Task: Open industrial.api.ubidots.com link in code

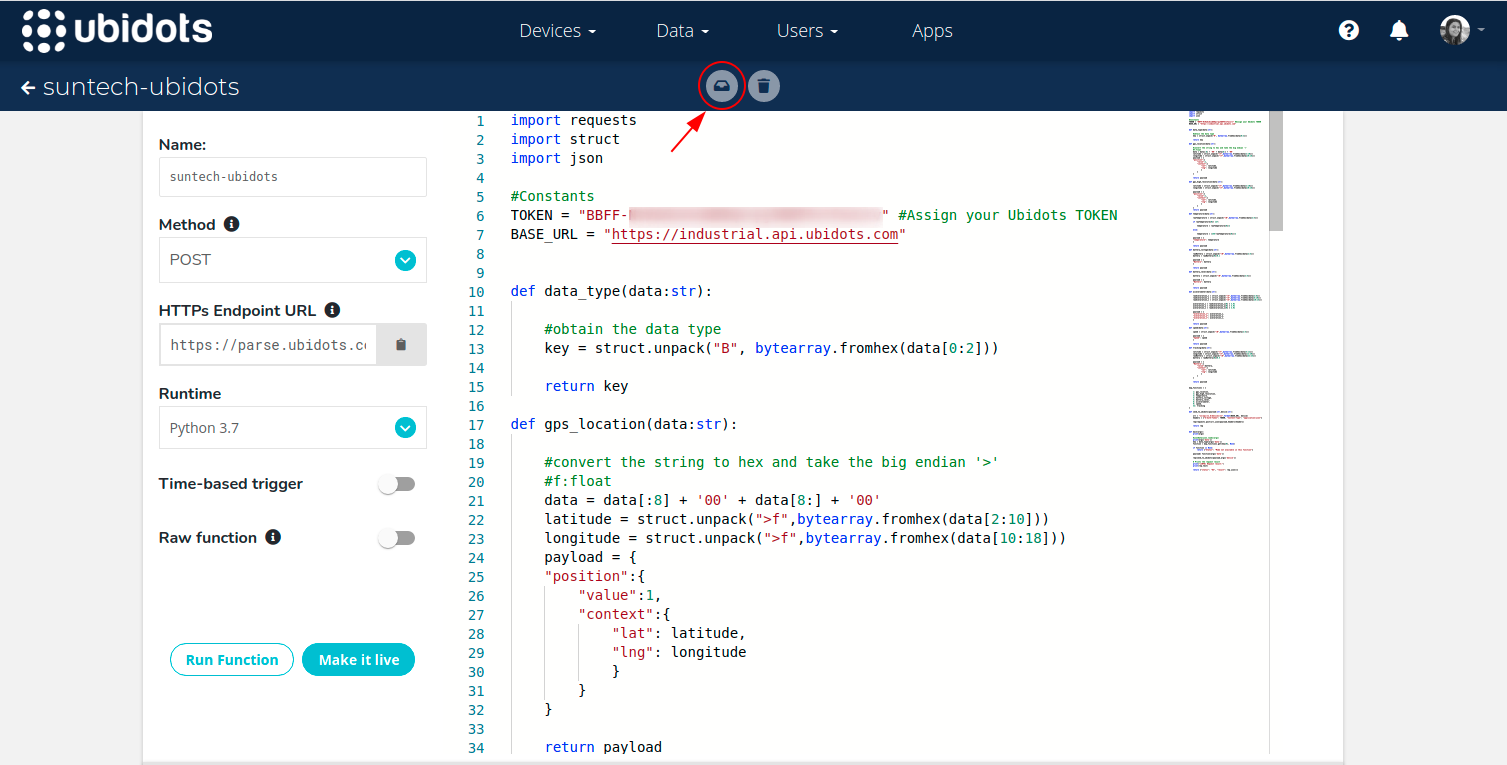Action: pyautogui.click(x=755, y=234)
